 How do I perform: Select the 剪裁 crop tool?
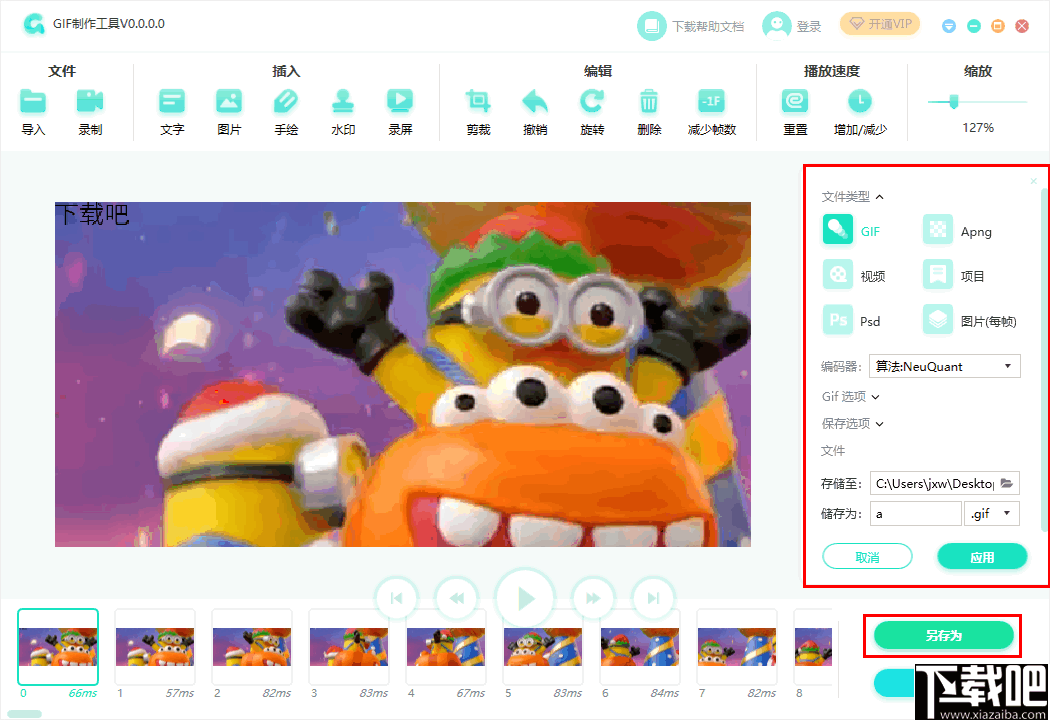coord(478,101)
